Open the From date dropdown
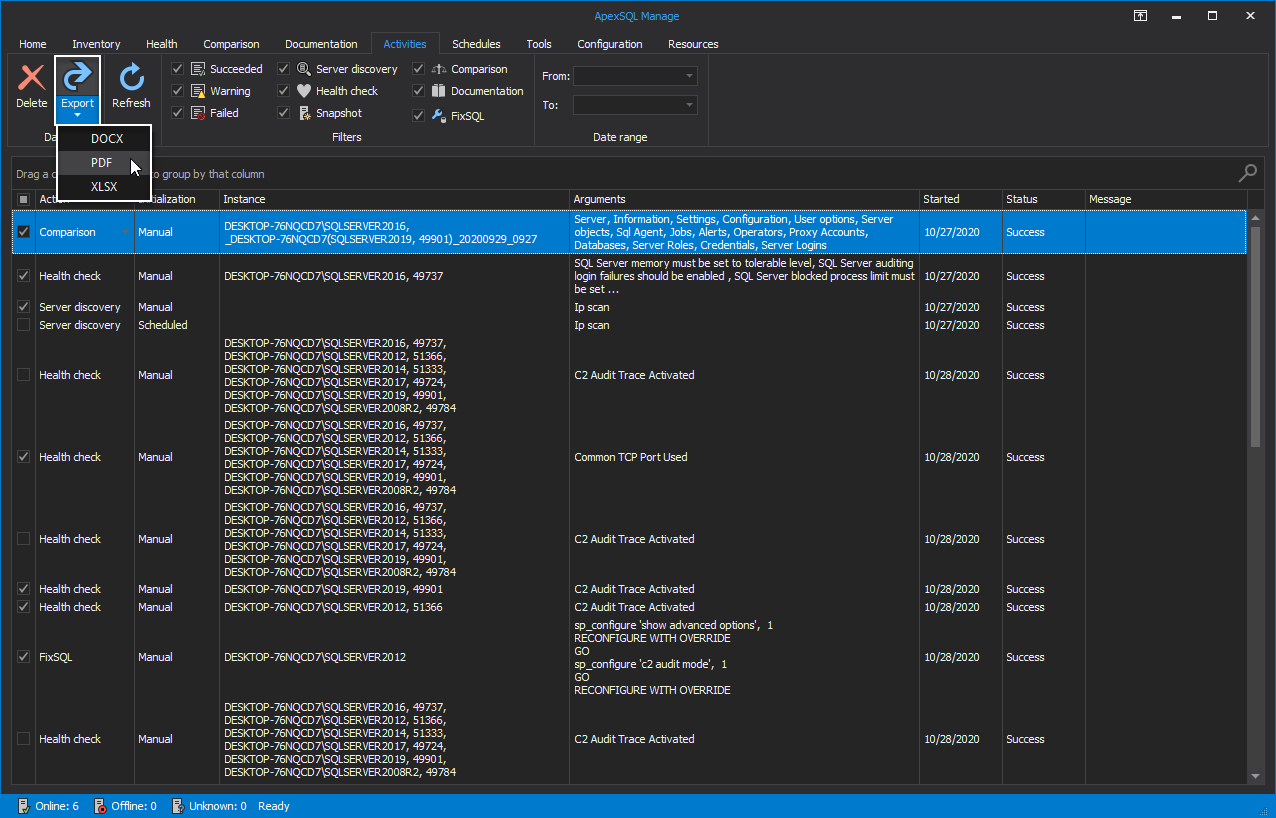This screenshot has width=1276, height=818. coord(690,75)
